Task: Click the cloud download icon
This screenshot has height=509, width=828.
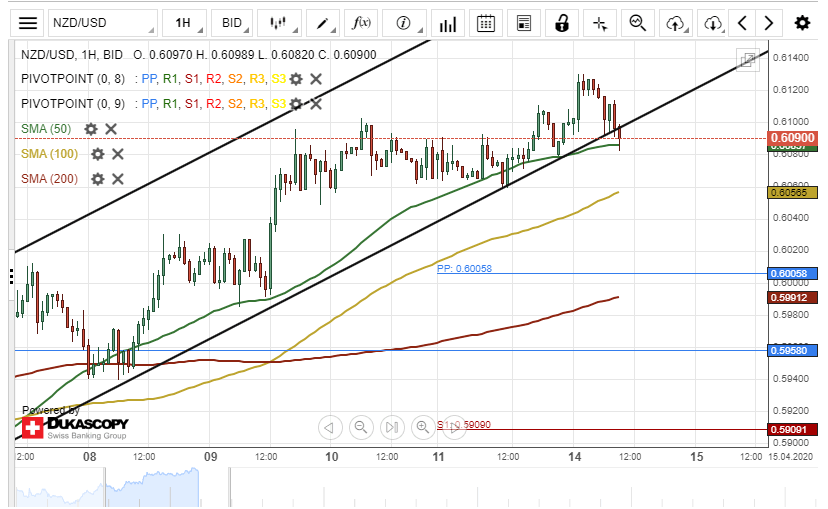Action: [x=712, y=23]
